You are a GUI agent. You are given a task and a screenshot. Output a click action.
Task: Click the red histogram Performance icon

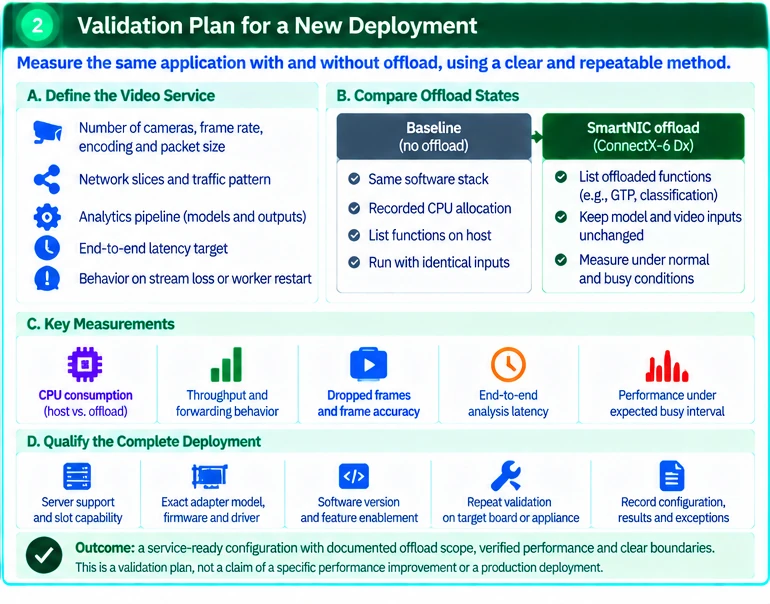tap(667, 366)
